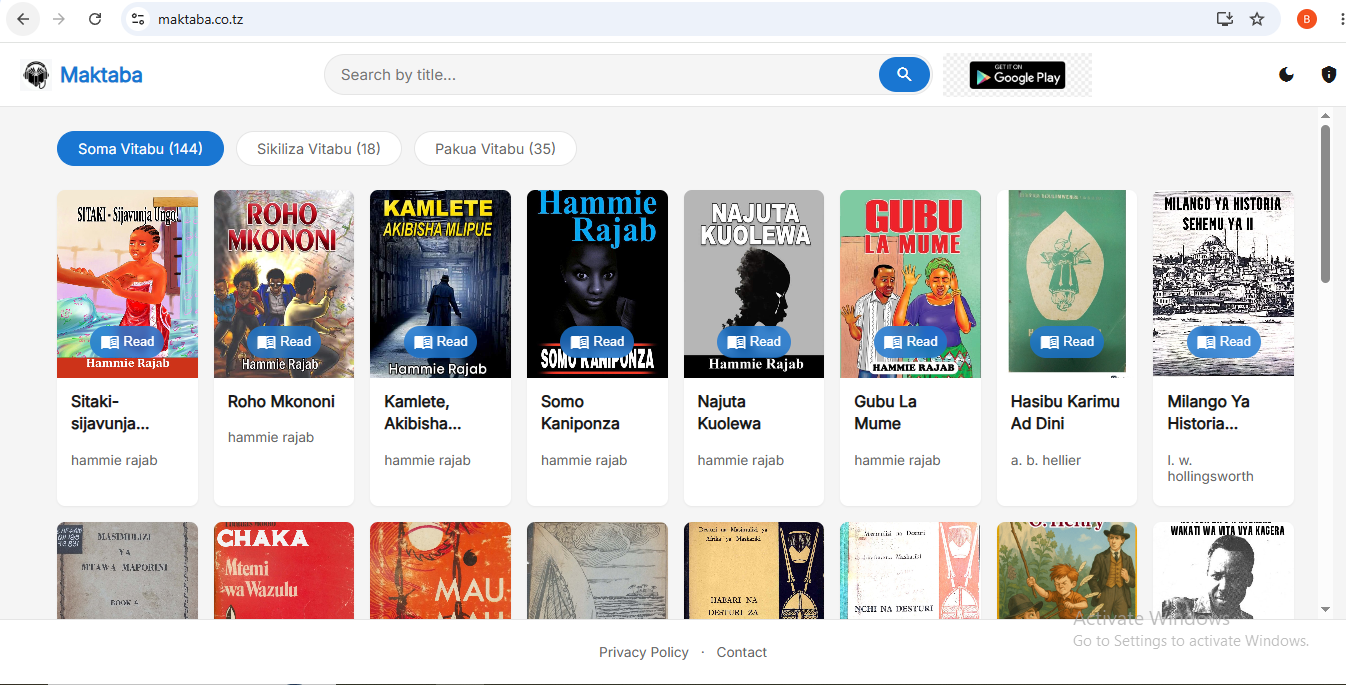The image size is (1346, 685).
Task: Open the site information icon in address bar
Action: (138, 19)
